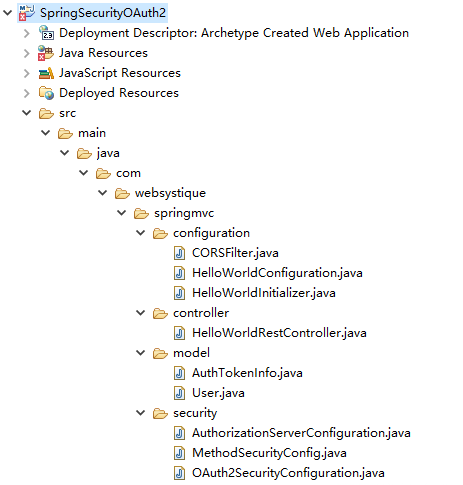The width and height of the screenshot is (463, 485).
Task: Click the Deployment Descriptor icon
Action: (46, 33)
